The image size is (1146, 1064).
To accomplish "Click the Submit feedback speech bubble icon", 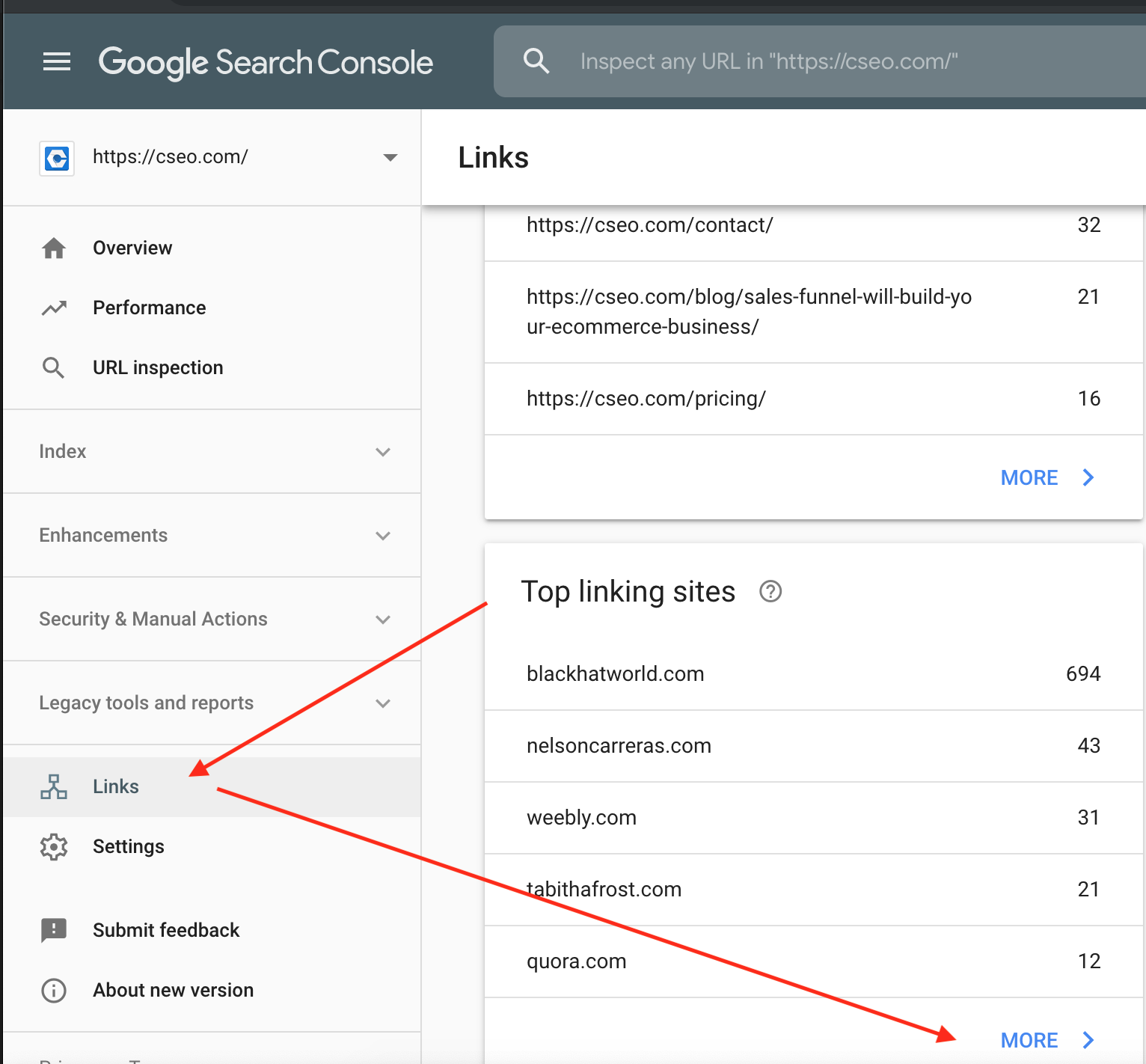I will [x=54, y=930].
